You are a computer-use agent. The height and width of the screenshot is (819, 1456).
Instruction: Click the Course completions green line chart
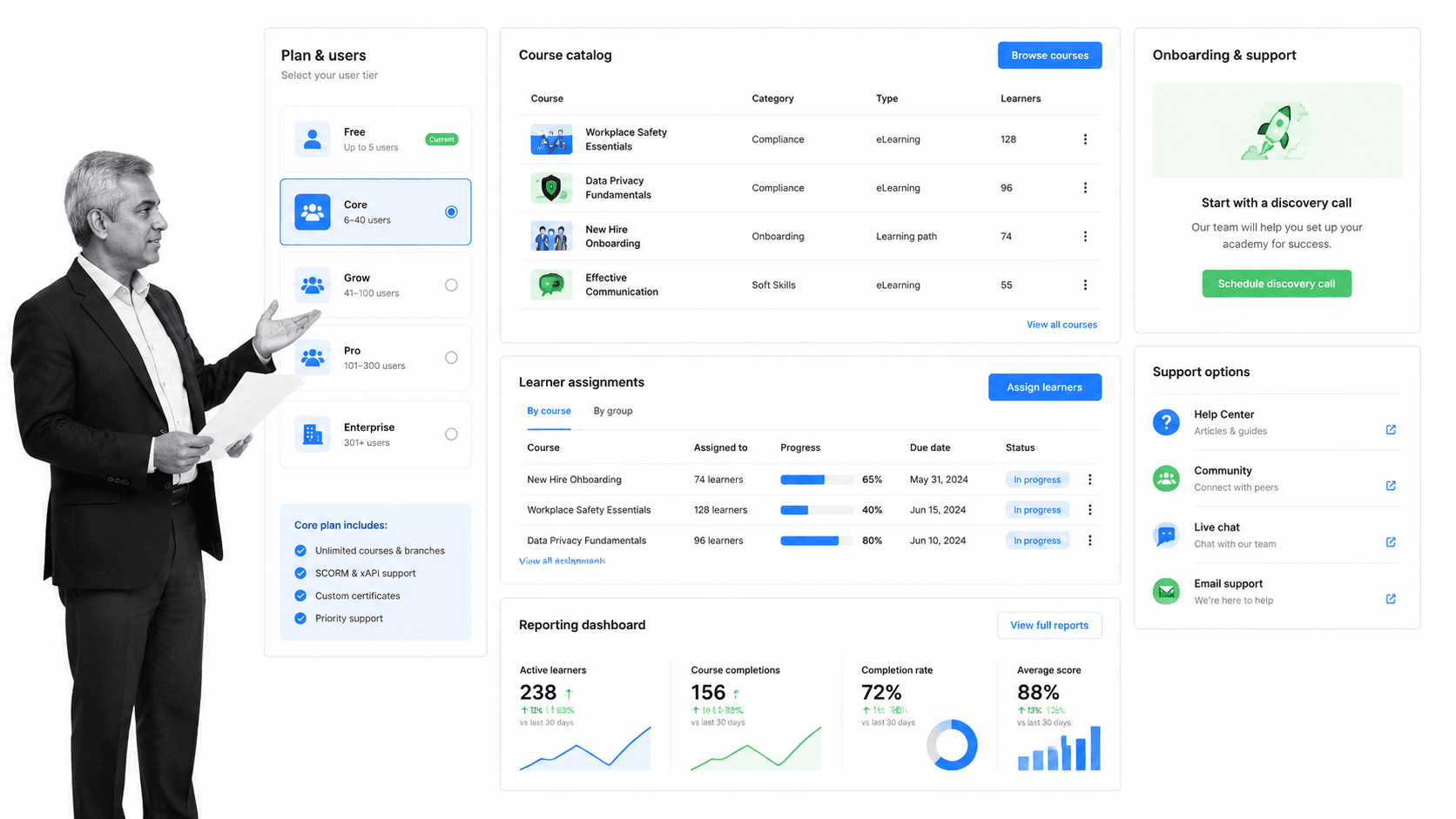click(756, 748)
